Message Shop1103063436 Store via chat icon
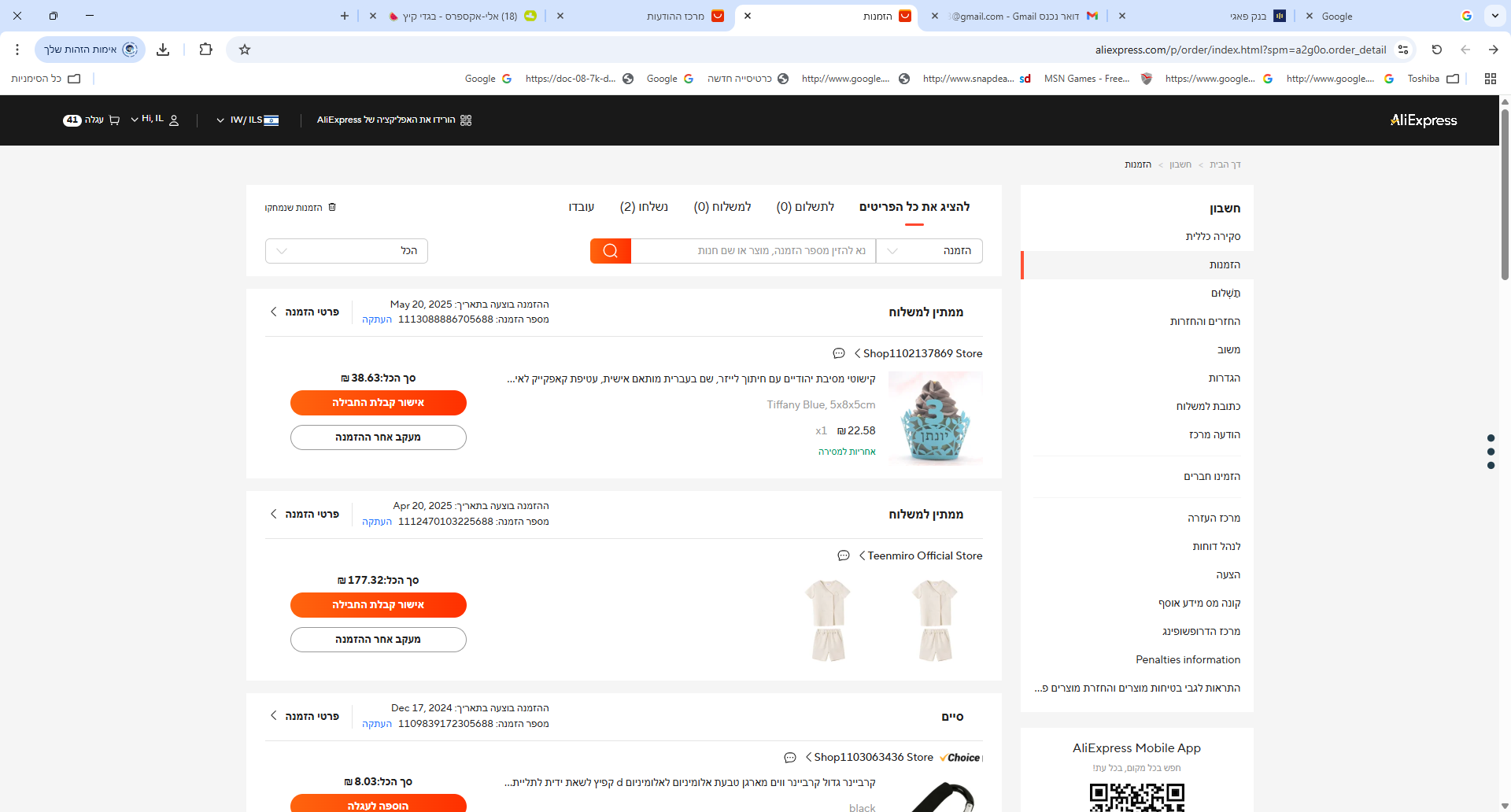Viewport: 1511px width, 812px height. coord(790,758)
